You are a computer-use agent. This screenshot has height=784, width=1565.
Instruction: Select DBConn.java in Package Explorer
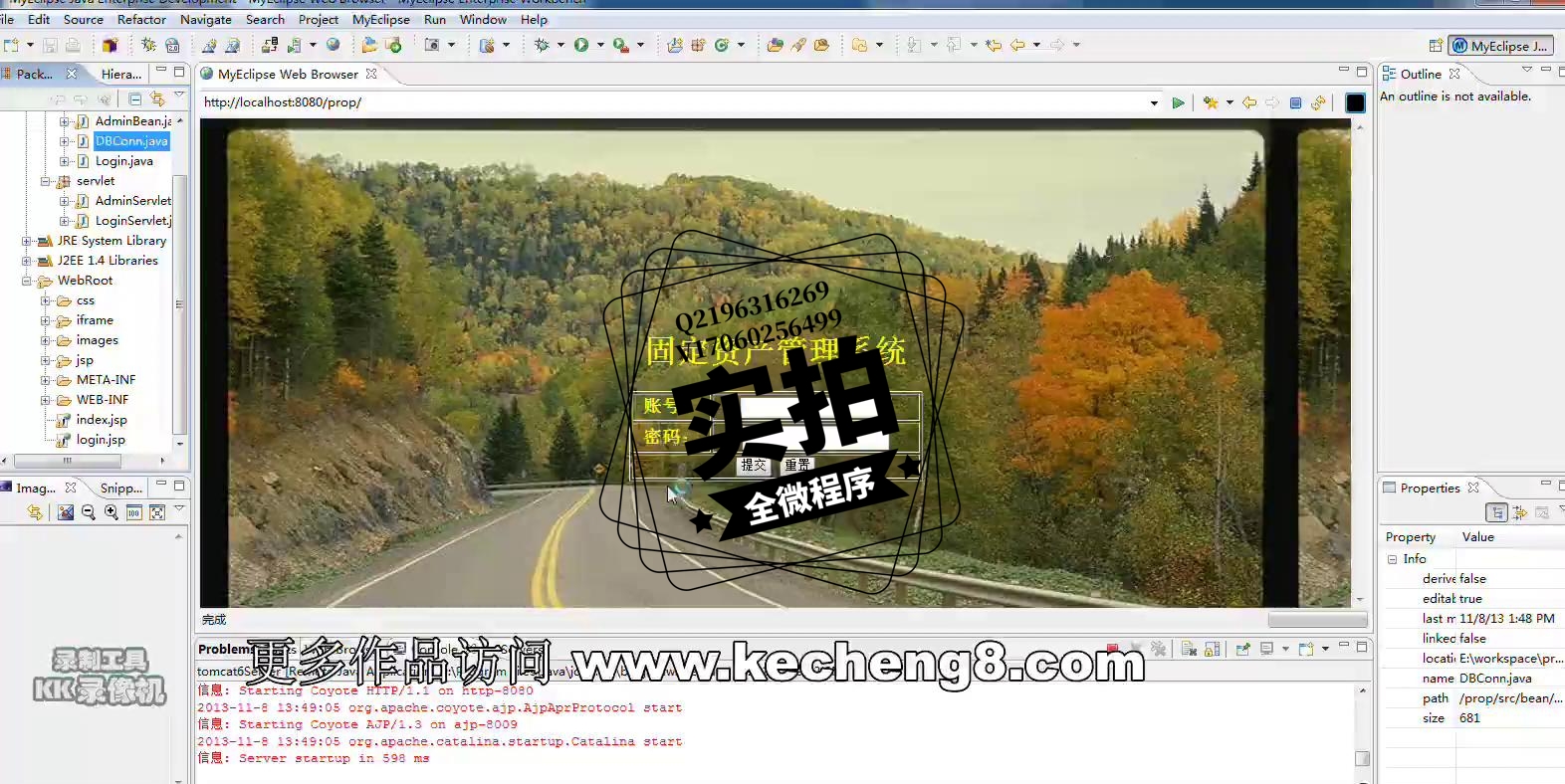pos(131,141)
